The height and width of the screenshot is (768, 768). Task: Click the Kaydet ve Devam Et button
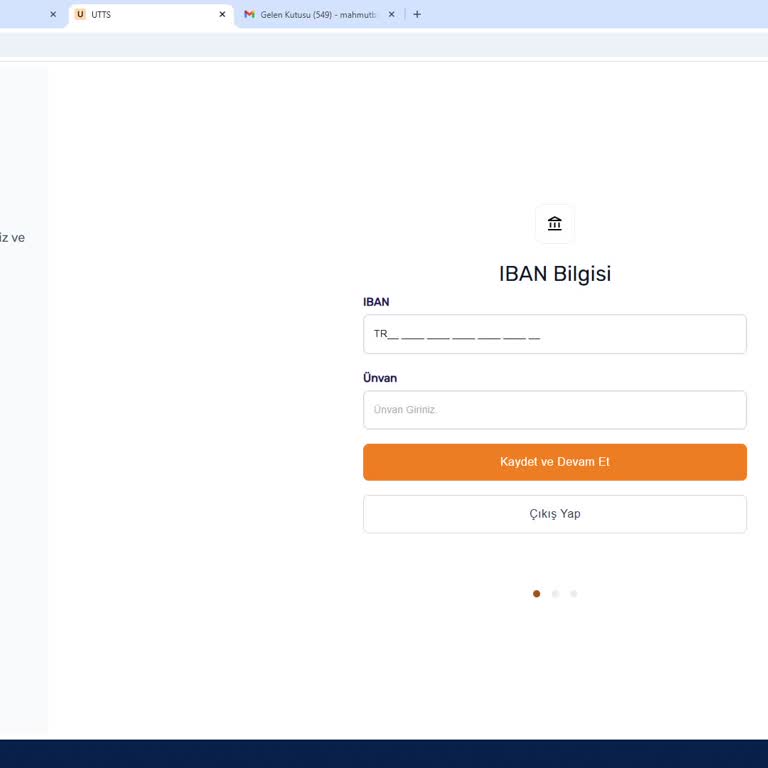(554, 462)
